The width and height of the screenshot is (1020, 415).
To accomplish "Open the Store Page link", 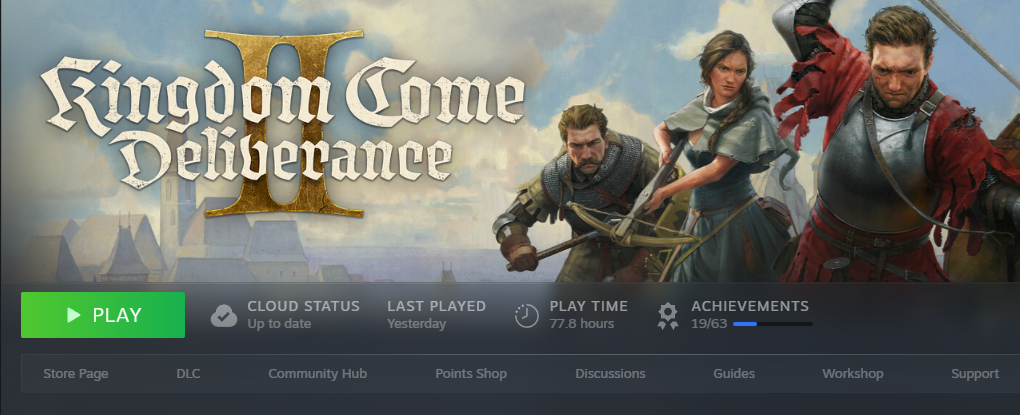I will point(75,373).
